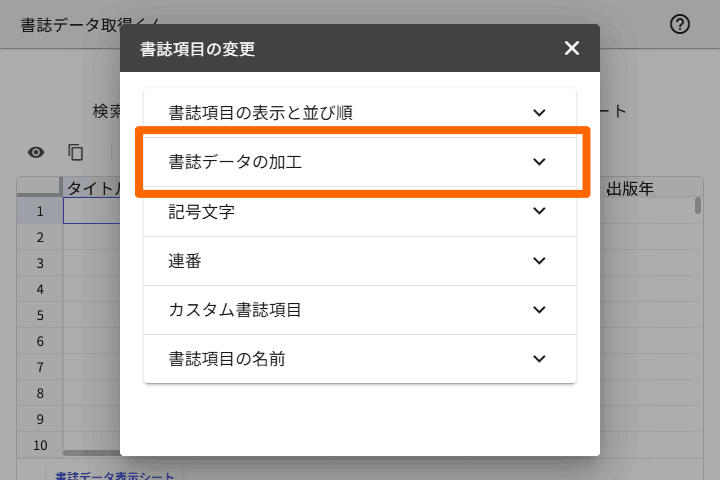Expand the 連番 section chevron

[x=540, y=260]
